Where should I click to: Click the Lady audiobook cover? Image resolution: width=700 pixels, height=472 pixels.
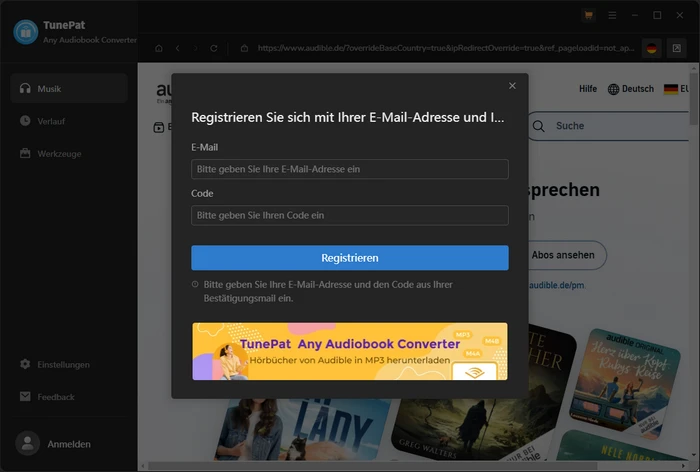click(301, 430)
